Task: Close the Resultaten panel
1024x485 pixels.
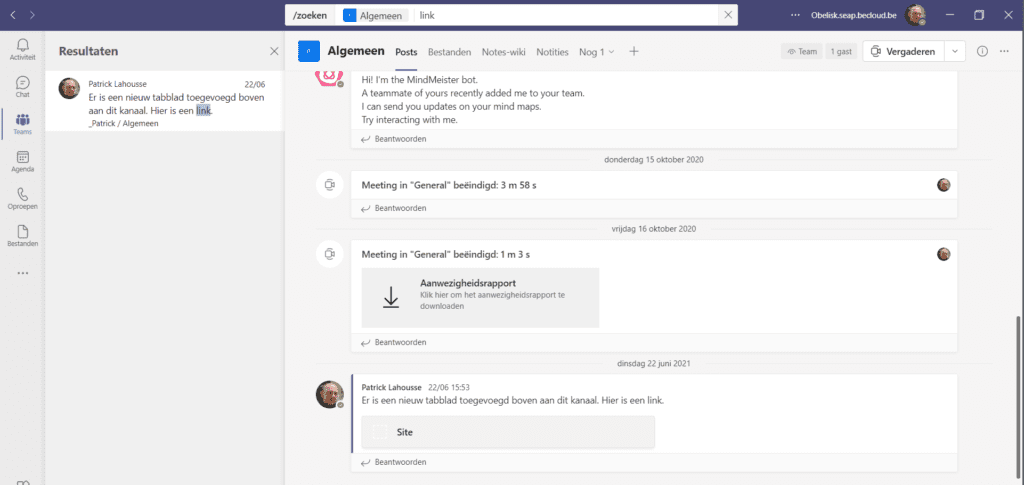Action: (274, 52)
